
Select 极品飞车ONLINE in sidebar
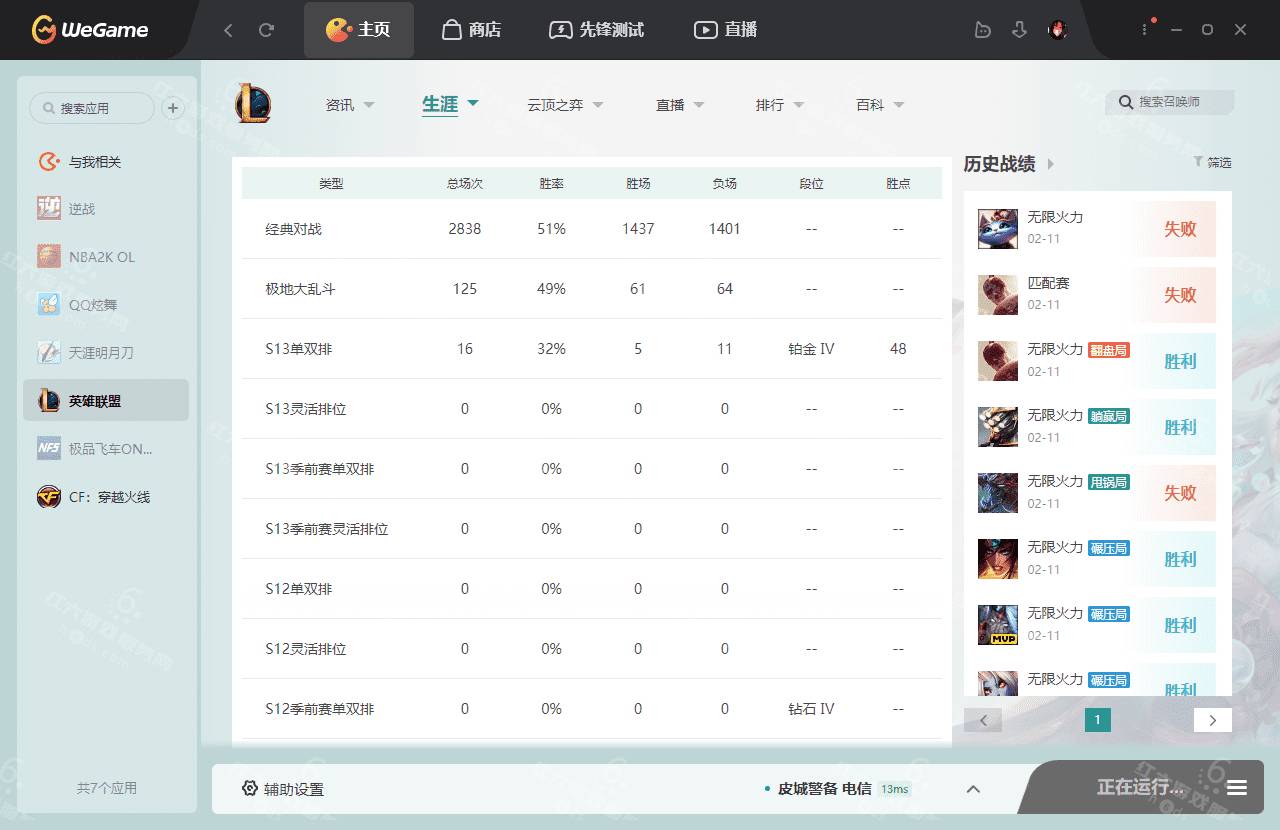click(106, 449)
